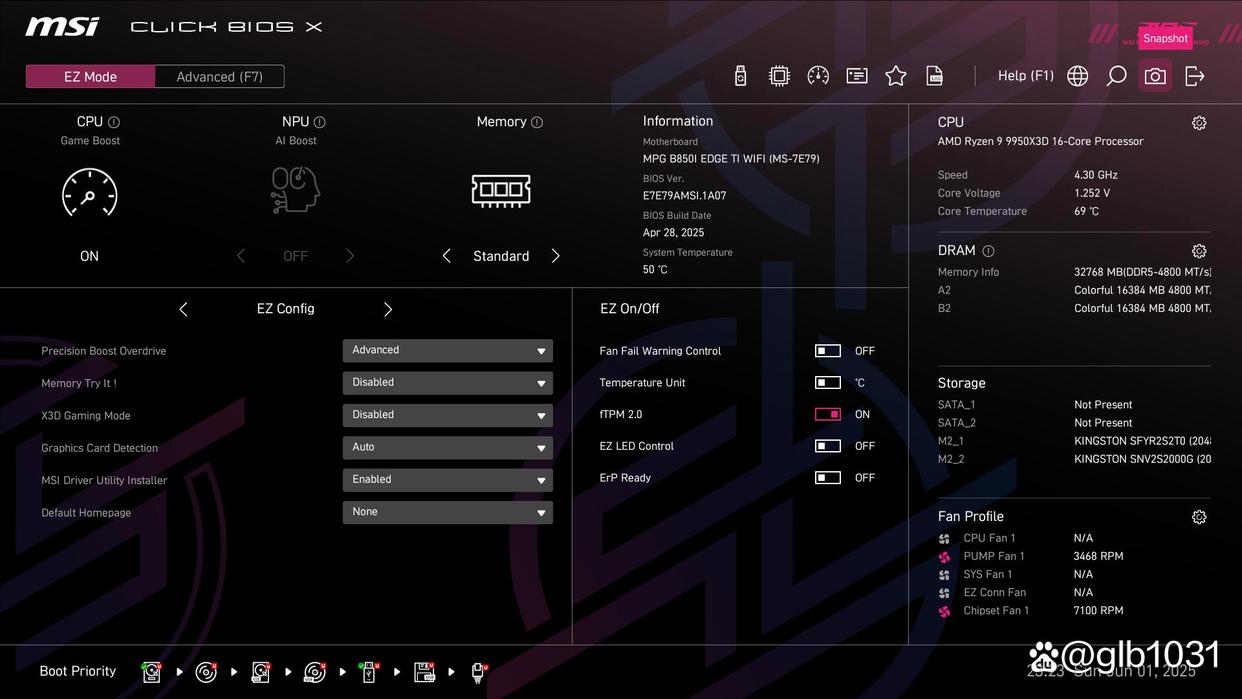1242x699 pixels.
Task: Select the network boot device icon
Action: pos(478,672)
